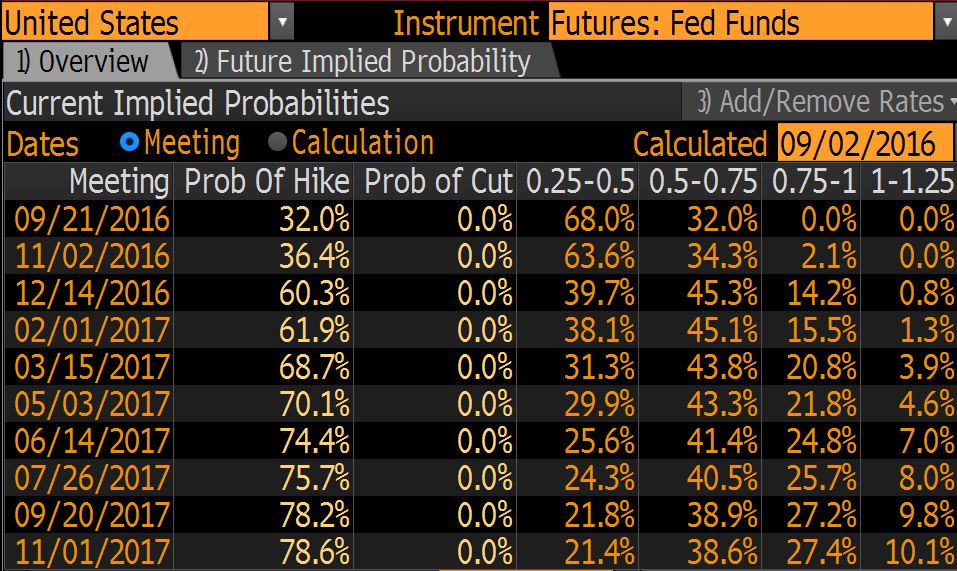Viewport: 957px width, 571px height.
Task: Click the 11/01/2017 meeting date
Action: [88, 551]
